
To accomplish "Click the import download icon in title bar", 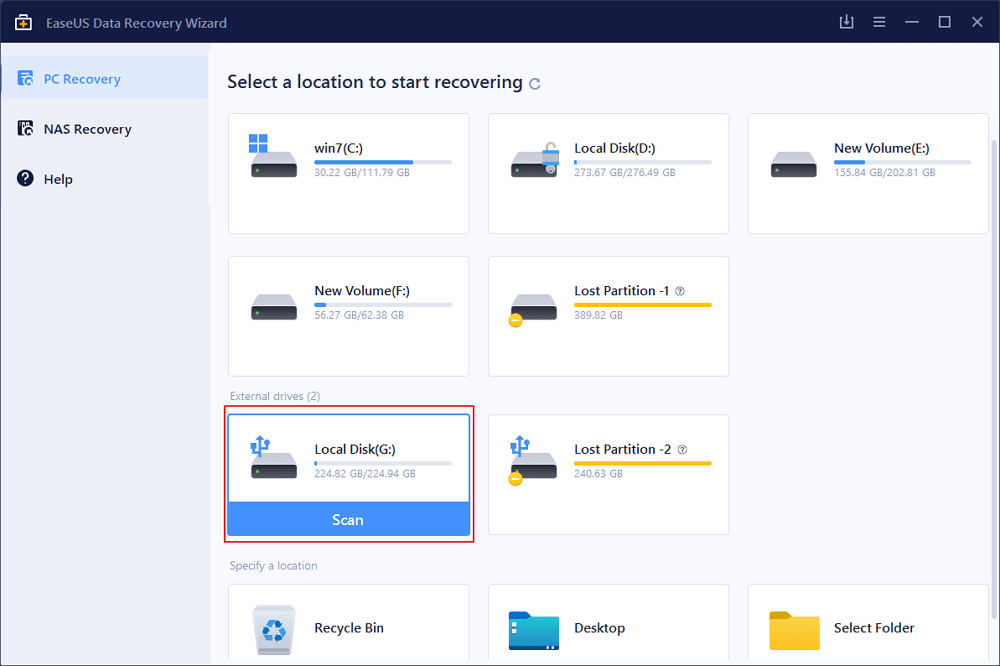I will [845, 22].
